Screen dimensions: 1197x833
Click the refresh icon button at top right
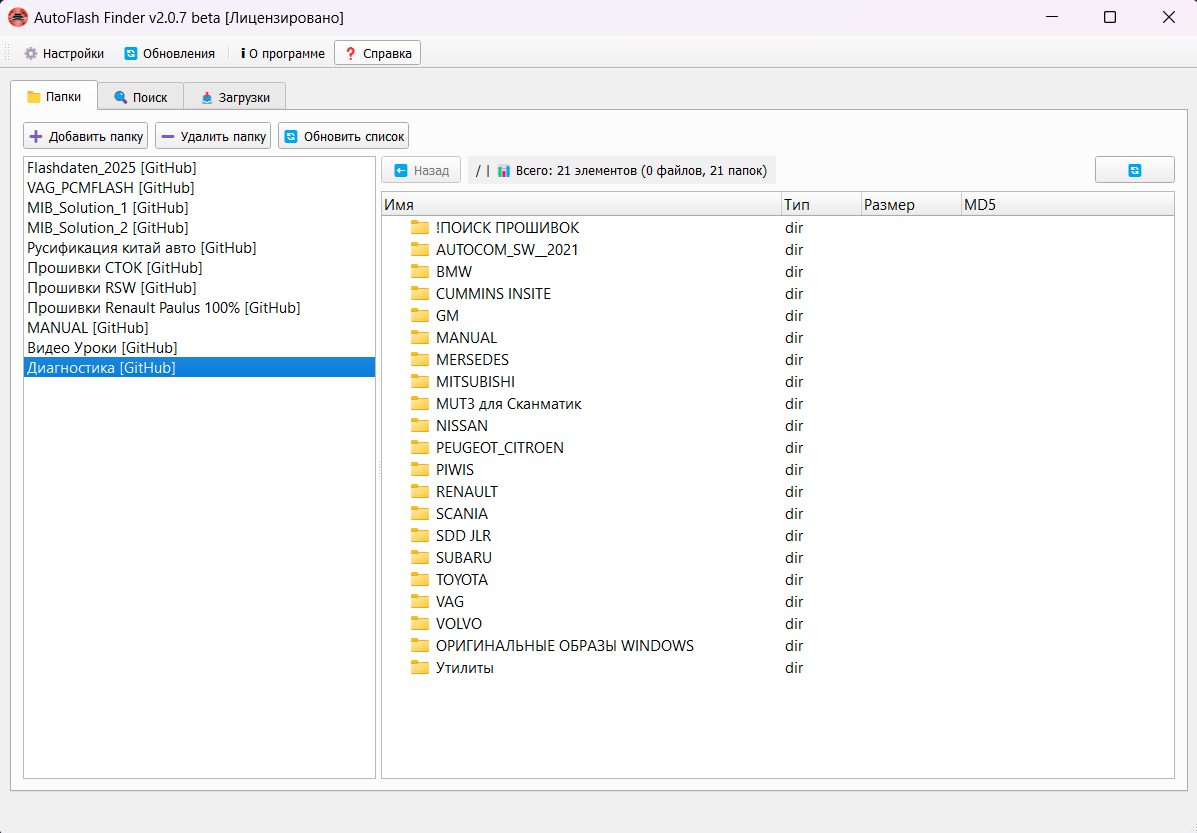click(x=1134, y=170)
